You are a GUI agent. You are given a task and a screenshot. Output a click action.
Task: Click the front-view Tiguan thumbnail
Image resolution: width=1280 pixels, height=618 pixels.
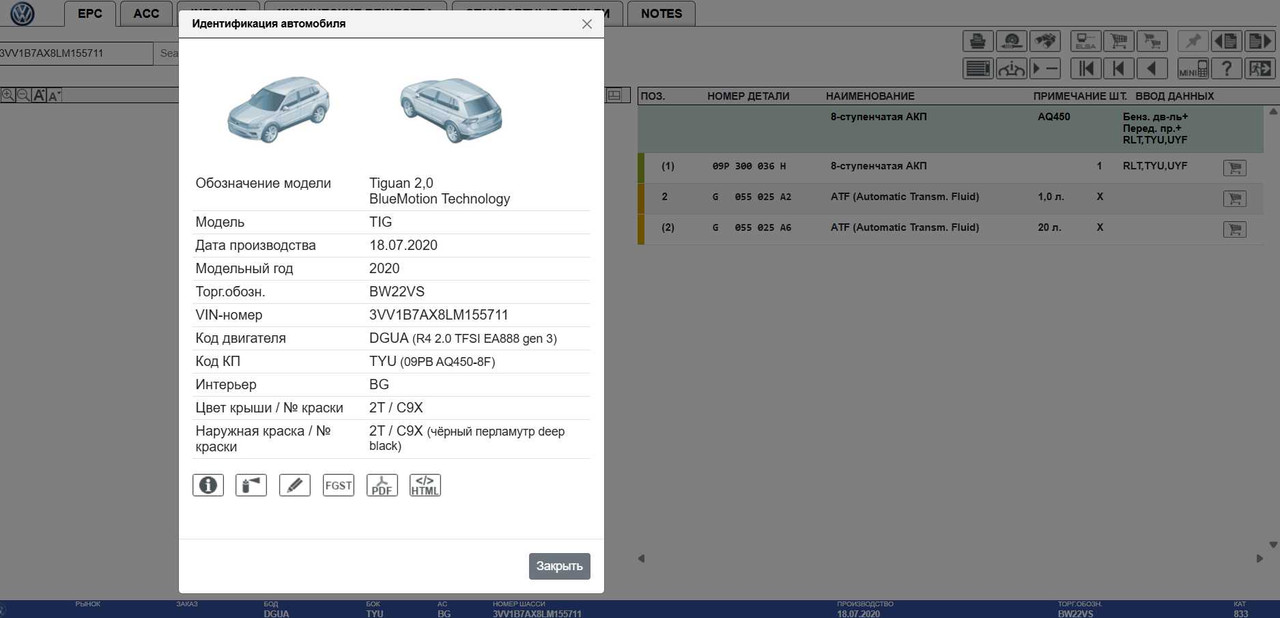277,108
